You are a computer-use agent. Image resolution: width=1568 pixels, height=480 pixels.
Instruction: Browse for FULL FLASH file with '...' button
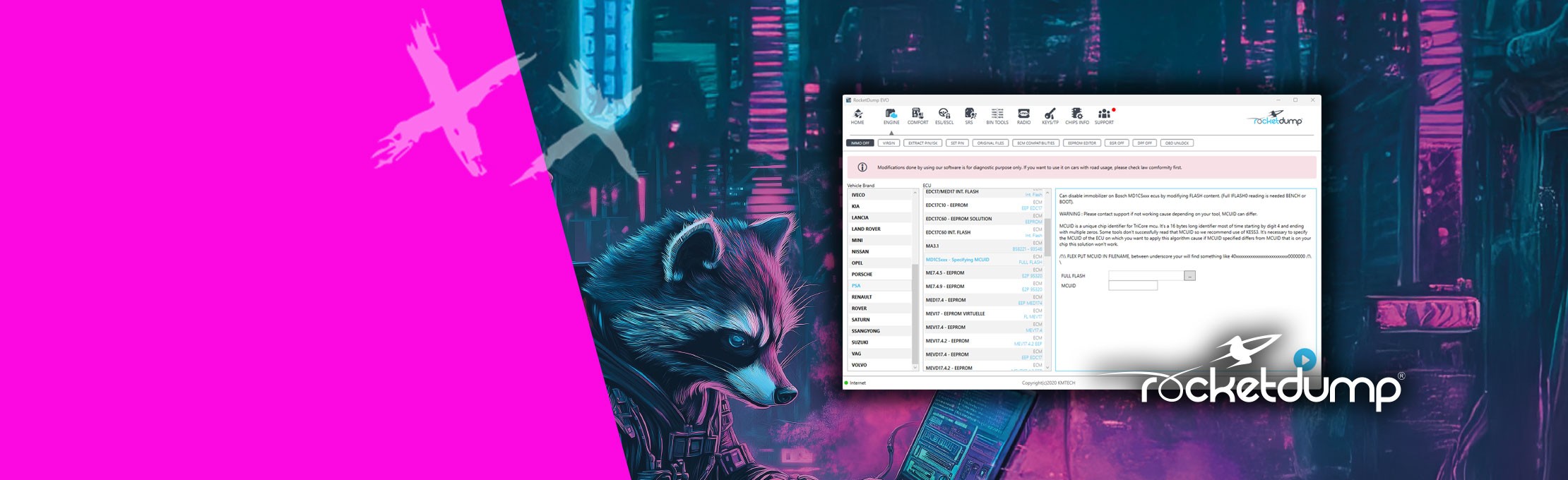pyautogui.click(x=1190, y=276)
